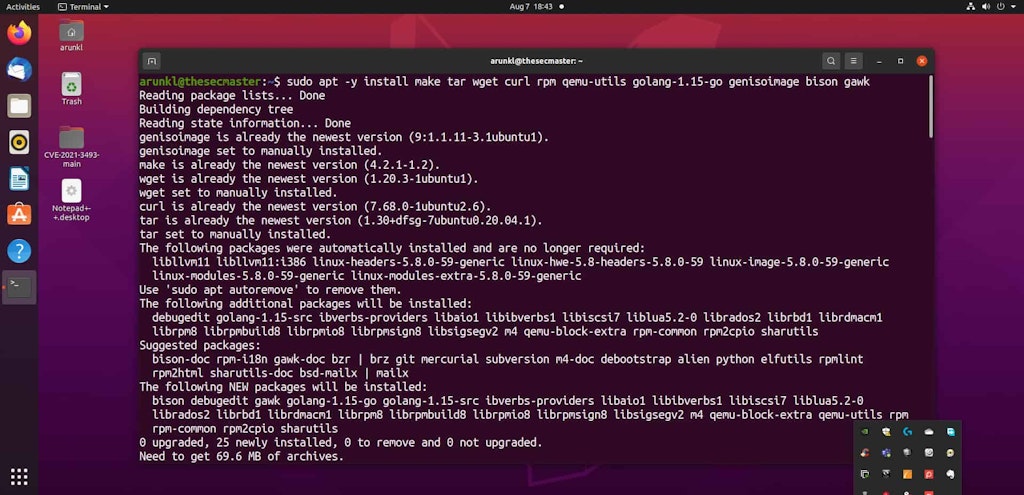
Task: Click 'Need to get 69.6 MB' line
Action: point(242,456)
